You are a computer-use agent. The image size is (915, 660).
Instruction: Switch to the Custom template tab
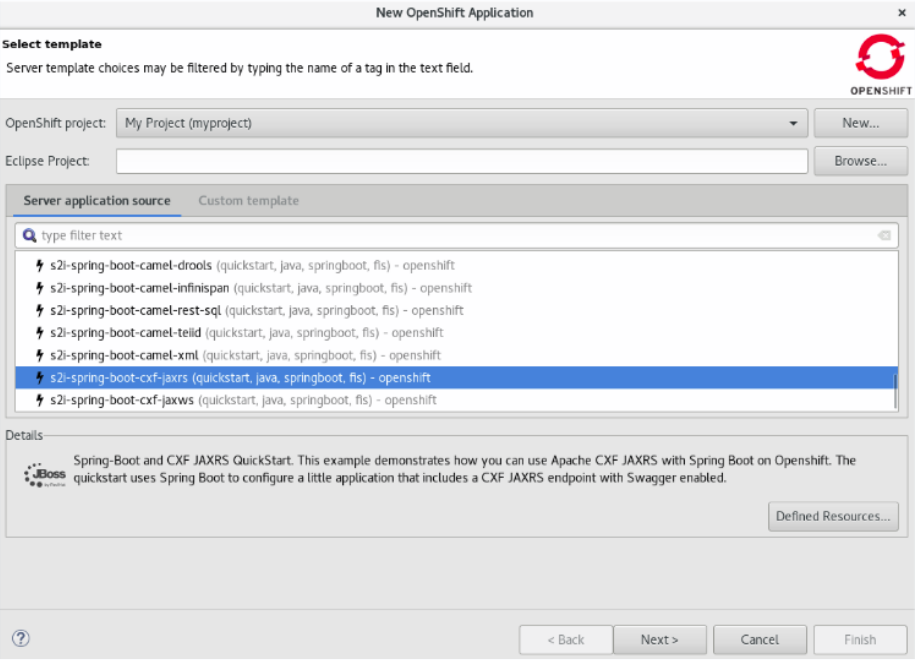point(249,201)
